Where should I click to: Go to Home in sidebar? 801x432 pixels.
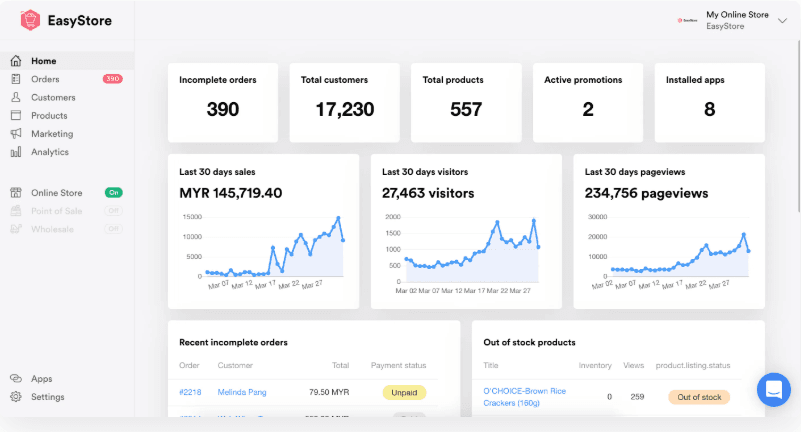pos(67,61)
